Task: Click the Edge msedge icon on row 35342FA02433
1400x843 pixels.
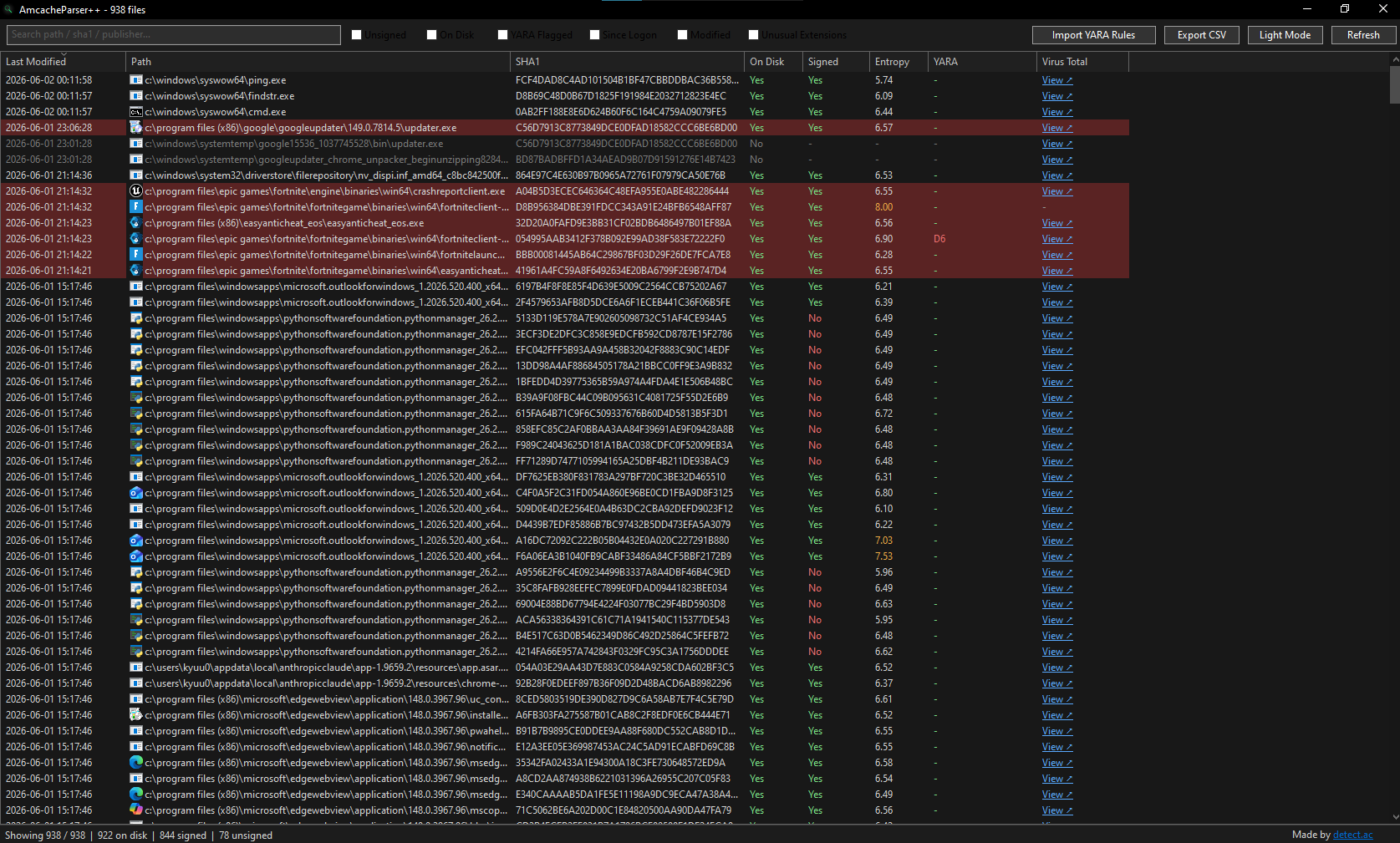Action: pyautogui.click(x=135, y=763)
